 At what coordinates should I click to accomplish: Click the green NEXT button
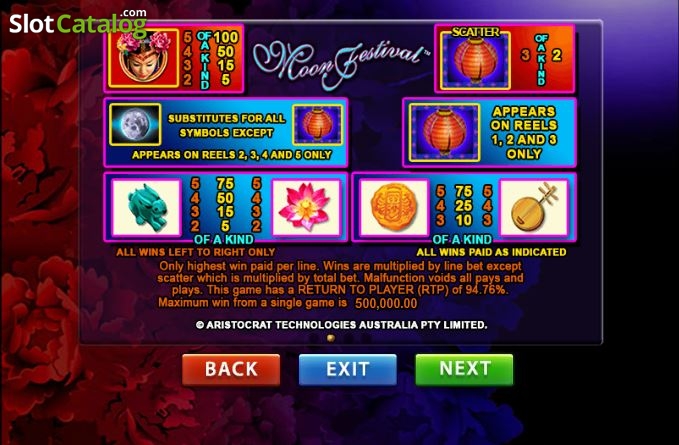[x=464, y=369]
